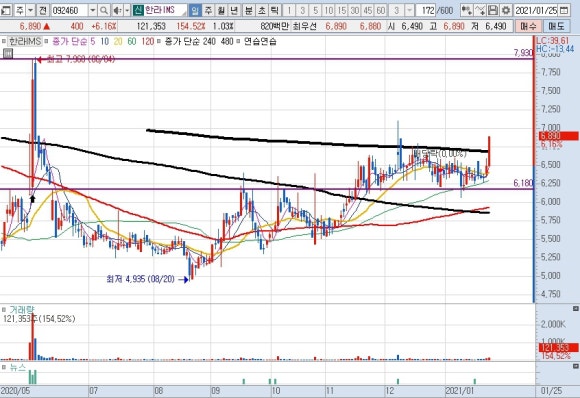Click the red 121,353 volume tag
Screen dimensions: 580x398
coord(559,348)
